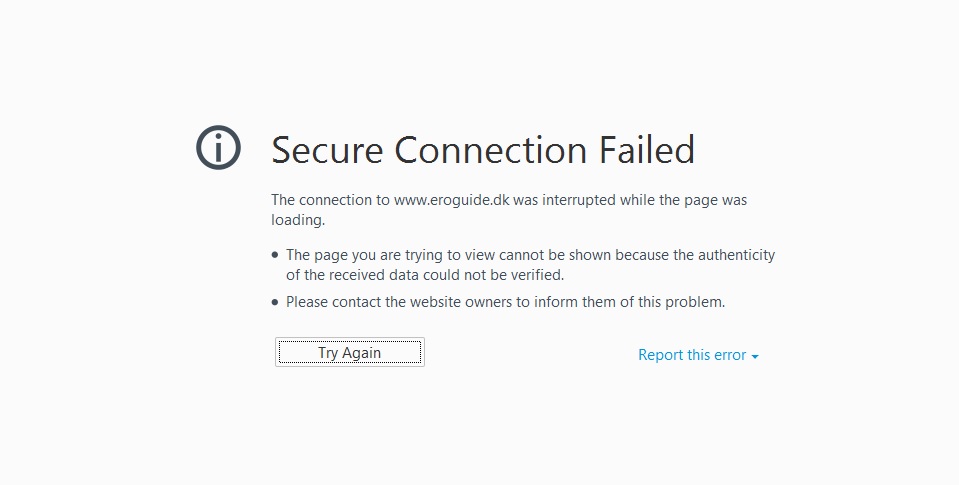Click the word authenticity in the first bullet
Screen dimensions: 959x485
(x=736, y=255)
